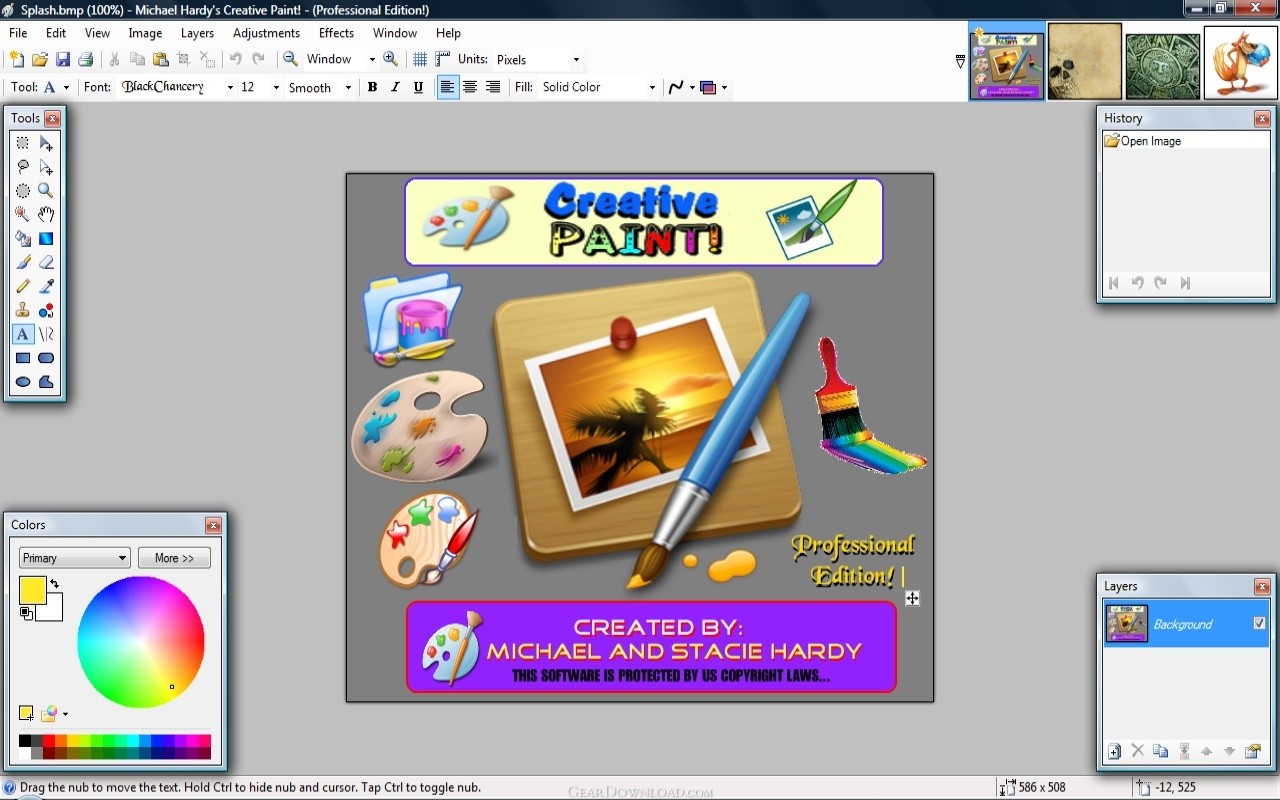Toggle Bold text formatting
The width and height of the screenshot is (1280, 800).
(x=372, y=87)
